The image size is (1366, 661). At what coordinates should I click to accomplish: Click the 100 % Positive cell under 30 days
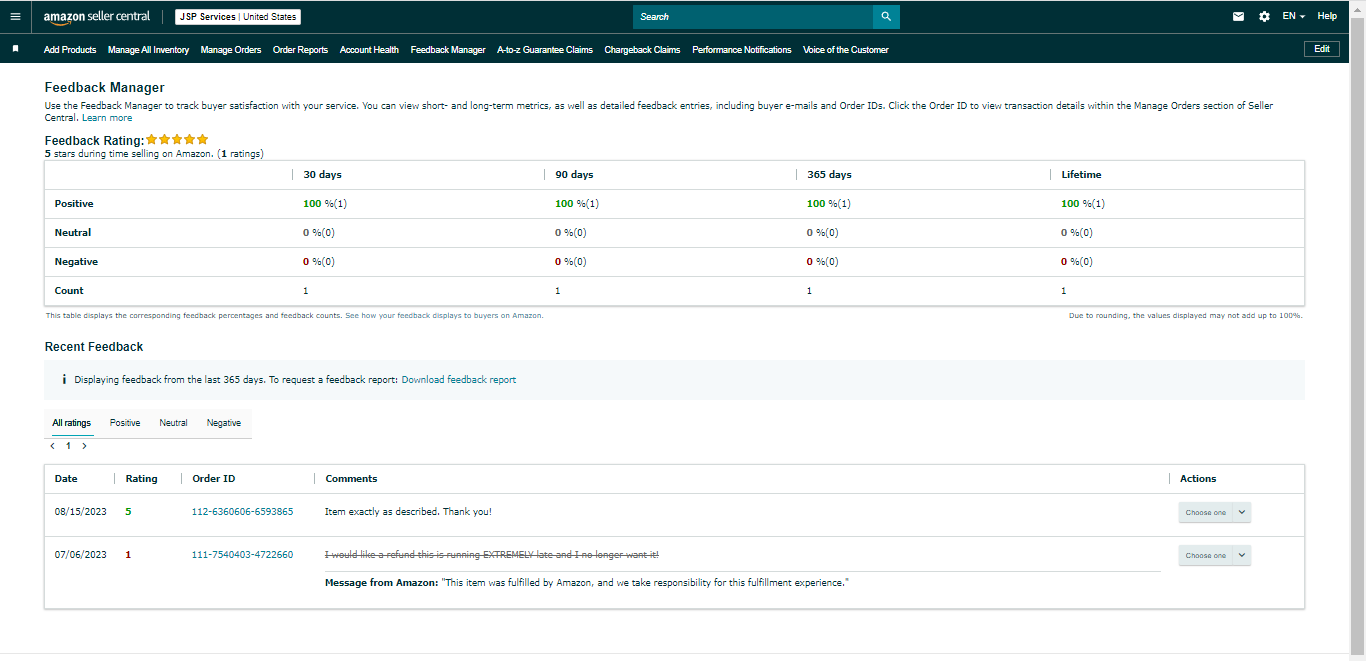325,204
